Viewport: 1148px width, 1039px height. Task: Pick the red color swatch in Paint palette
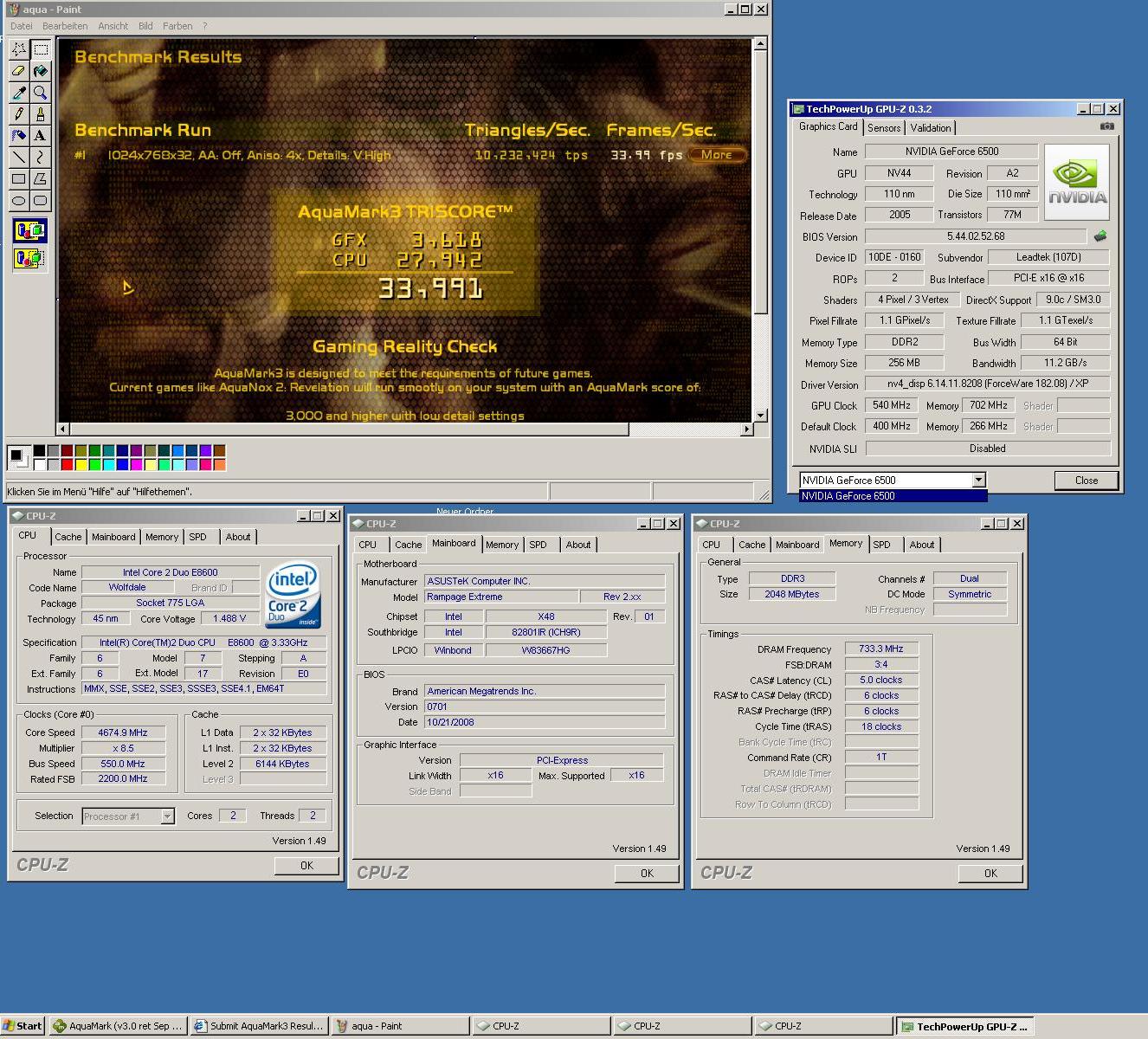[x=67, y=464]
